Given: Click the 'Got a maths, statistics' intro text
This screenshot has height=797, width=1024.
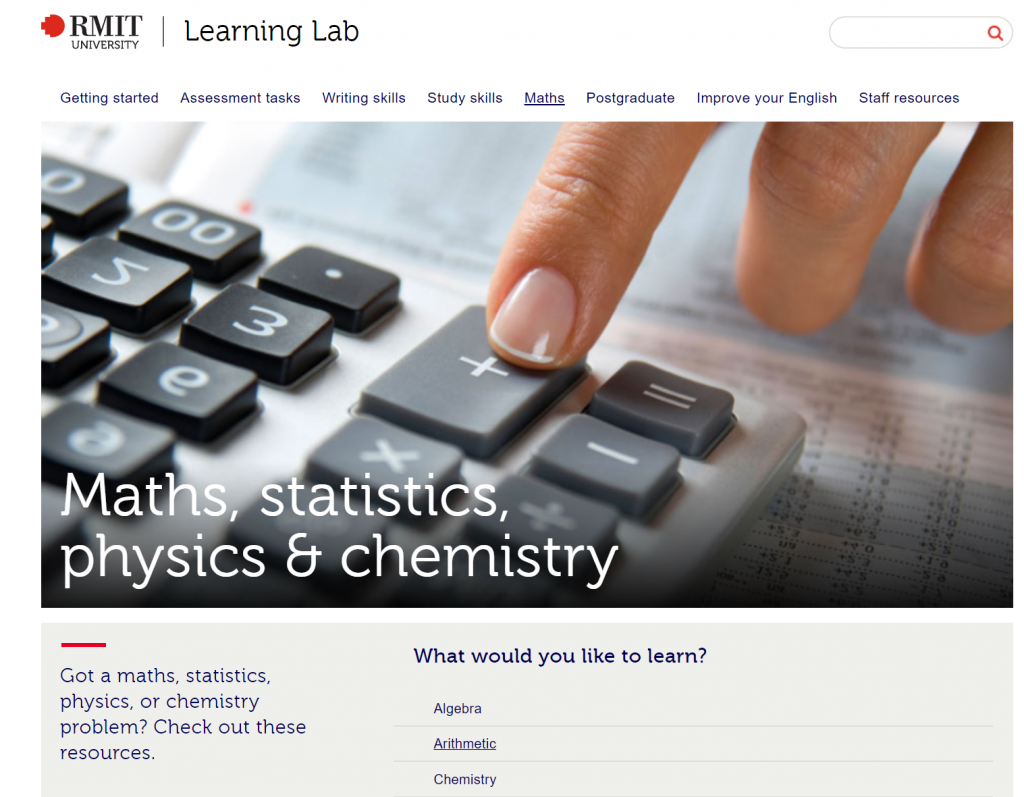Looking at the screenshot, I should click(183, 714).
